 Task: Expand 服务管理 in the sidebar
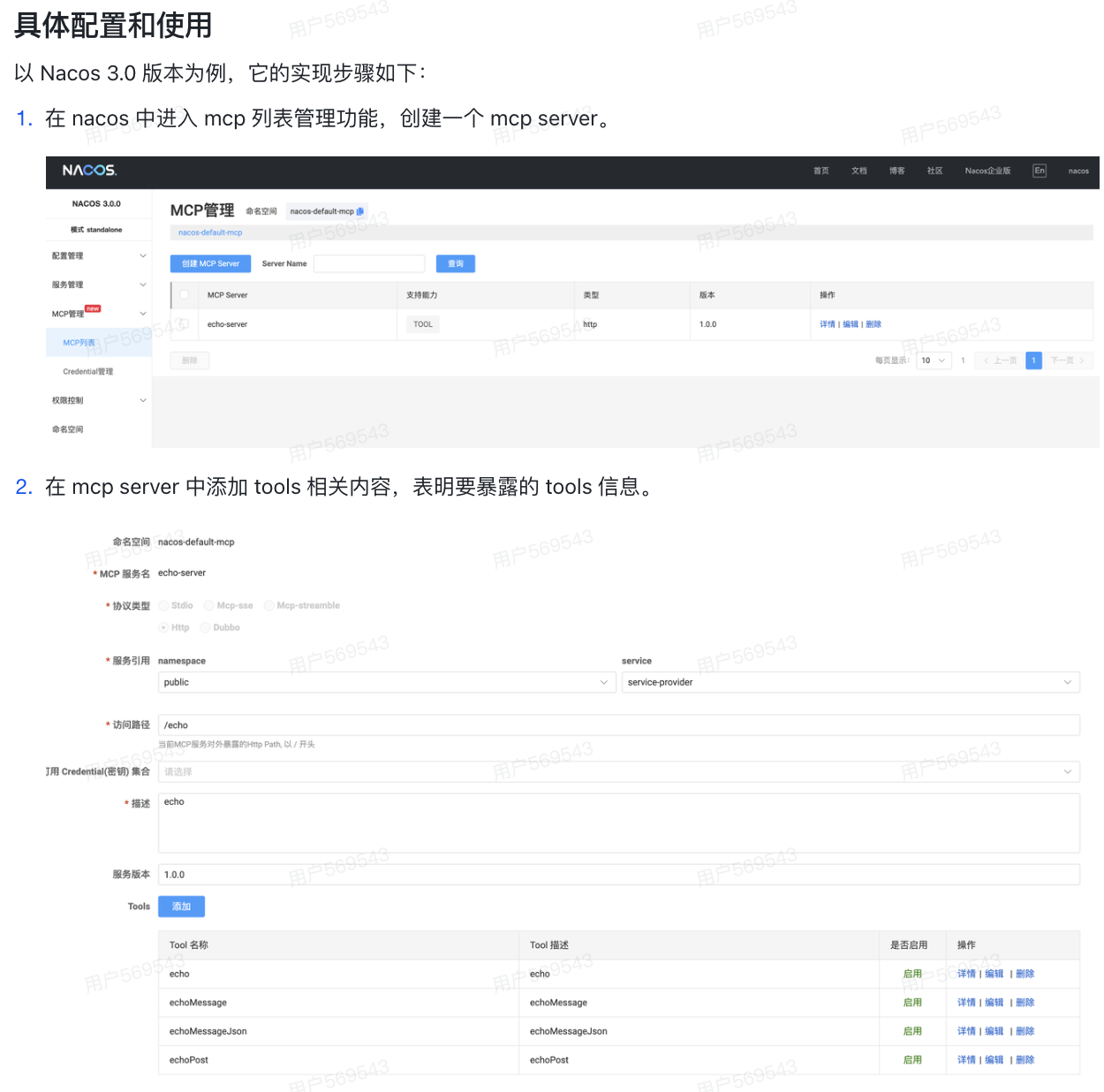tap(99, 284)
